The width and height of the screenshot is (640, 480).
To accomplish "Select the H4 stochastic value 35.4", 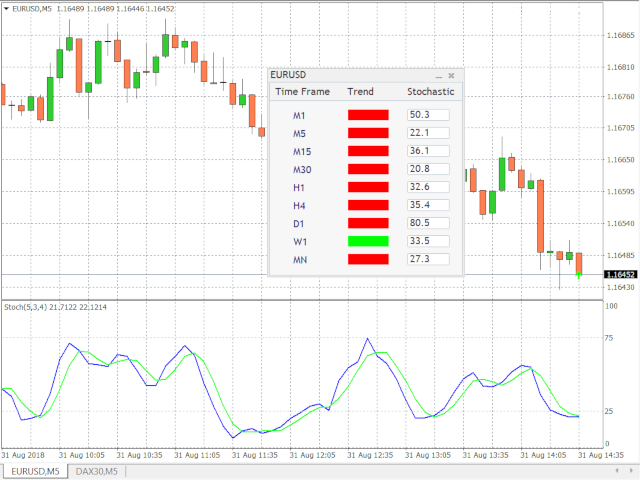I will tap(428, 204).
